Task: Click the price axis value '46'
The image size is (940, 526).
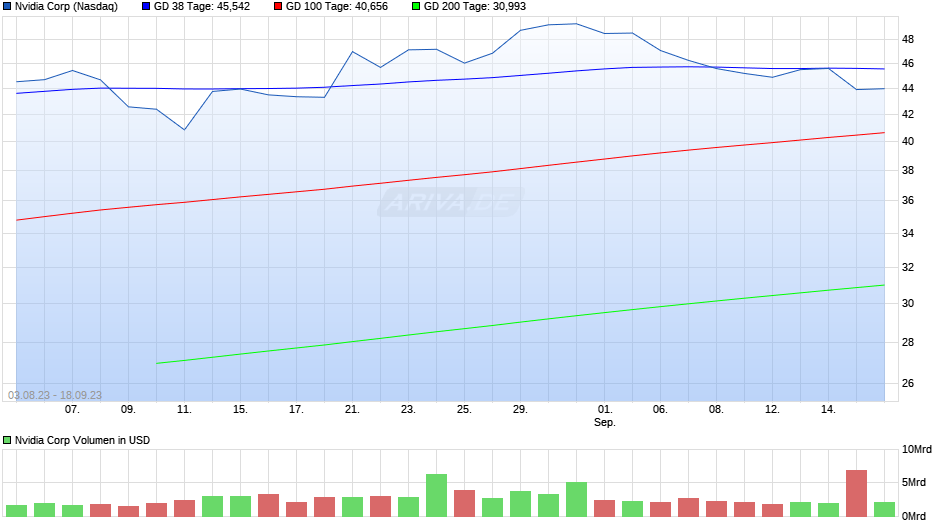Action: (908, 64)
